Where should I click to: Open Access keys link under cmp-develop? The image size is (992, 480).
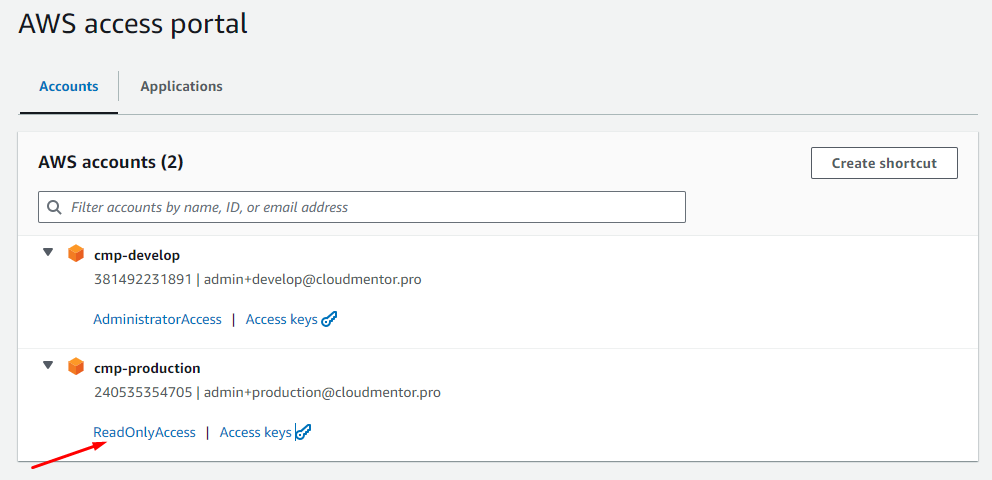click(x=281, y=319)
